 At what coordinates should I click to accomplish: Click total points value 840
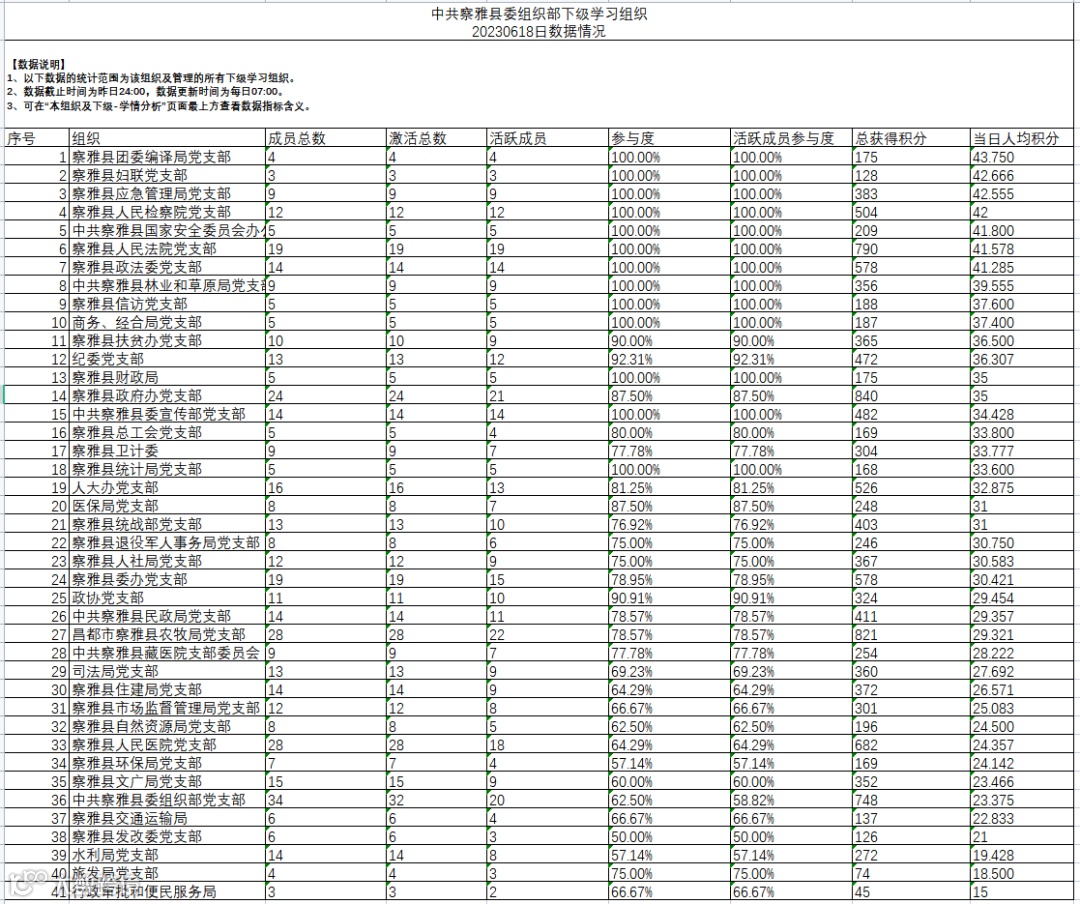tap(911, 396)
